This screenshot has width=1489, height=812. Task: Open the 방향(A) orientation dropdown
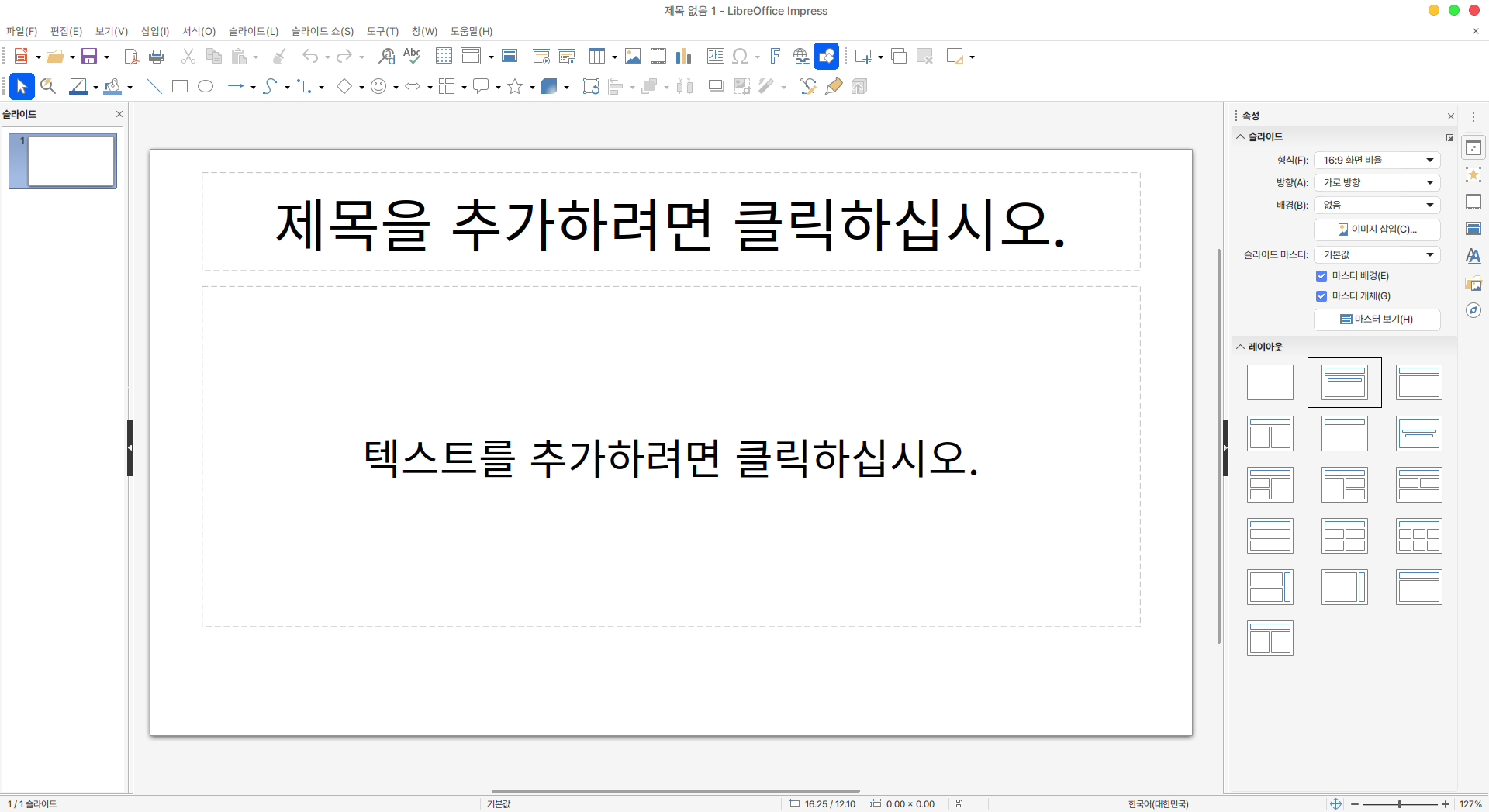[1377, 183]
